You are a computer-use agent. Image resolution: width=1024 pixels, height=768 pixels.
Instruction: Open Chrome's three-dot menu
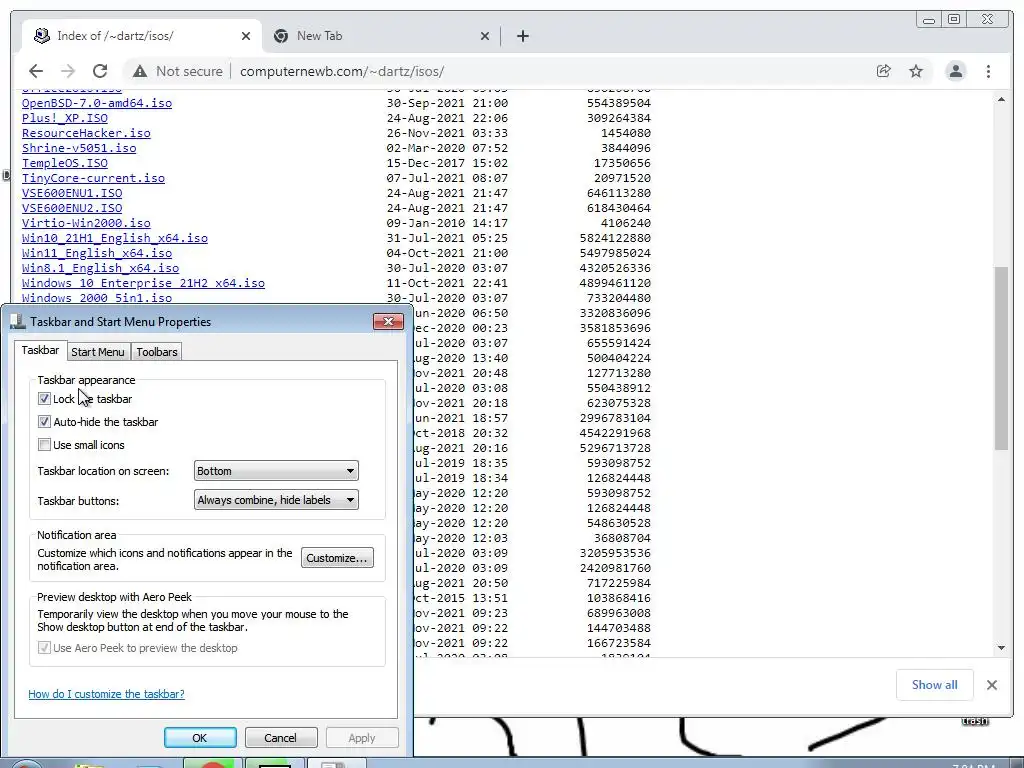point(988,71)
